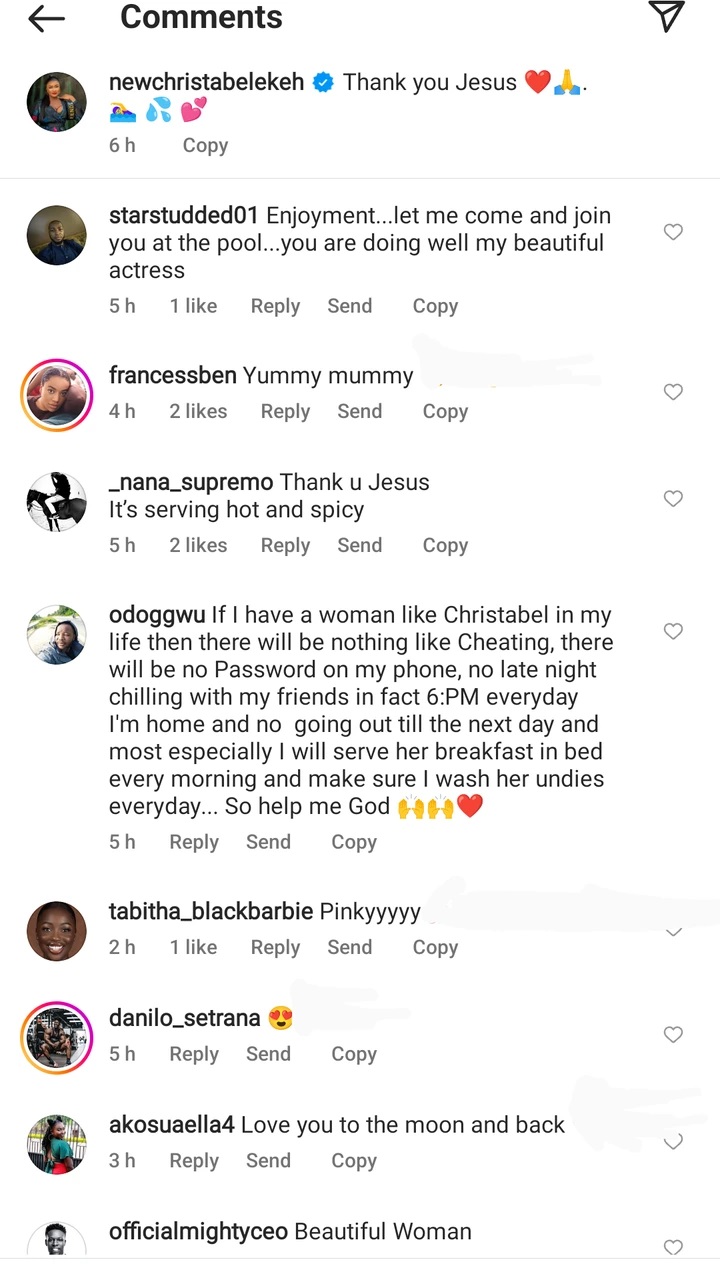View tabitha_blackbarbie's profile avatar

[x=56, y=930]
